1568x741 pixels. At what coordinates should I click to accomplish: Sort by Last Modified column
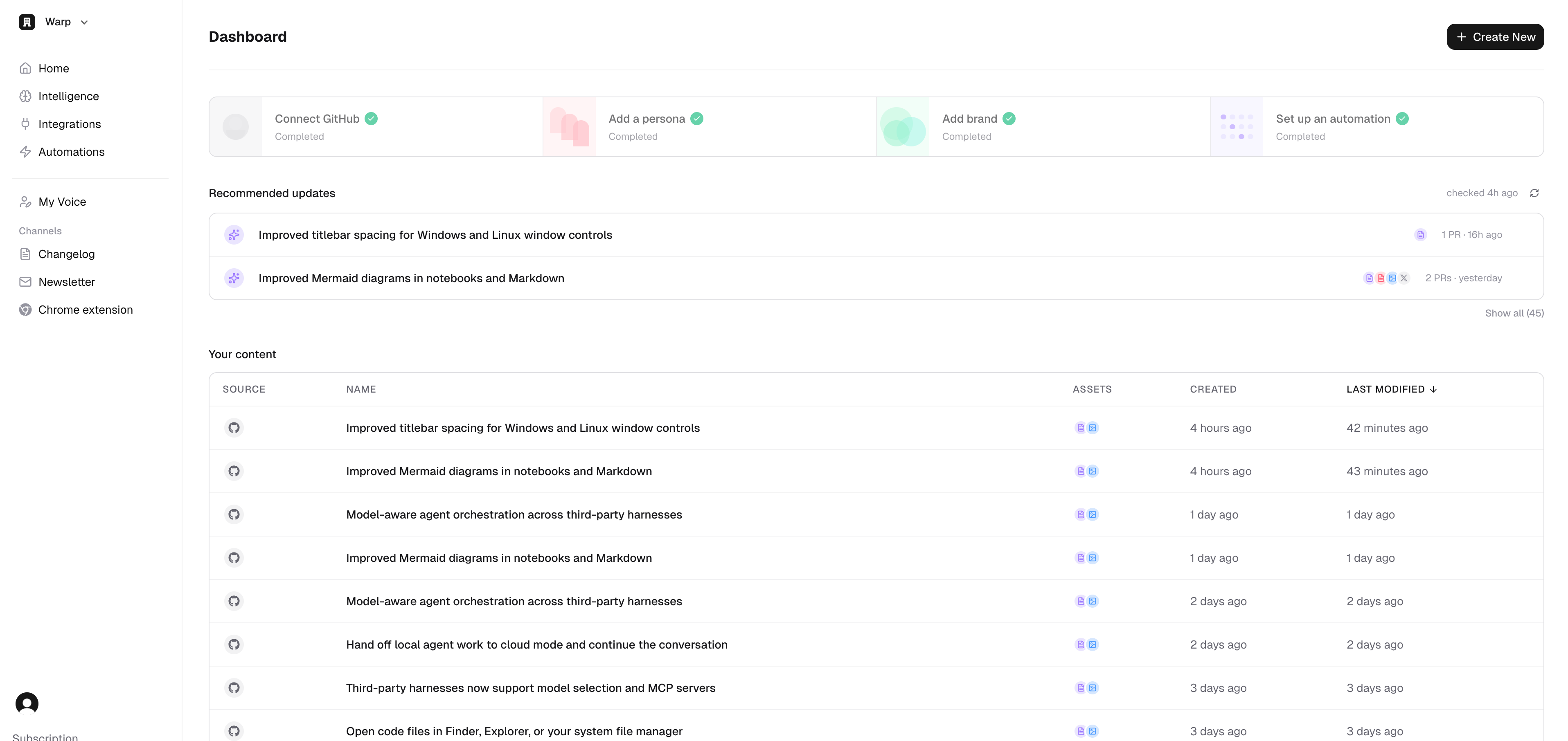coord(1392,389)
